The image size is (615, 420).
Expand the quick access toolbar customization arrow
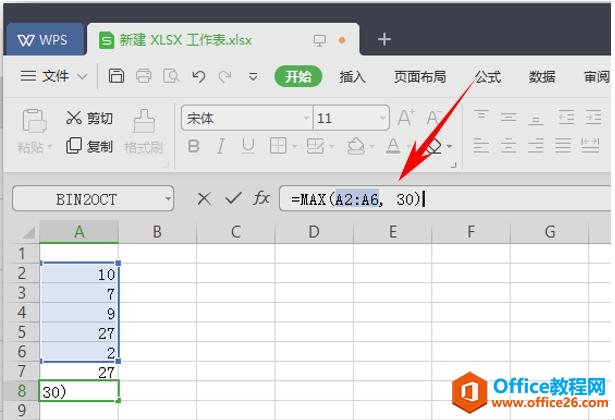pyautogui.click(x=253, y=76)
